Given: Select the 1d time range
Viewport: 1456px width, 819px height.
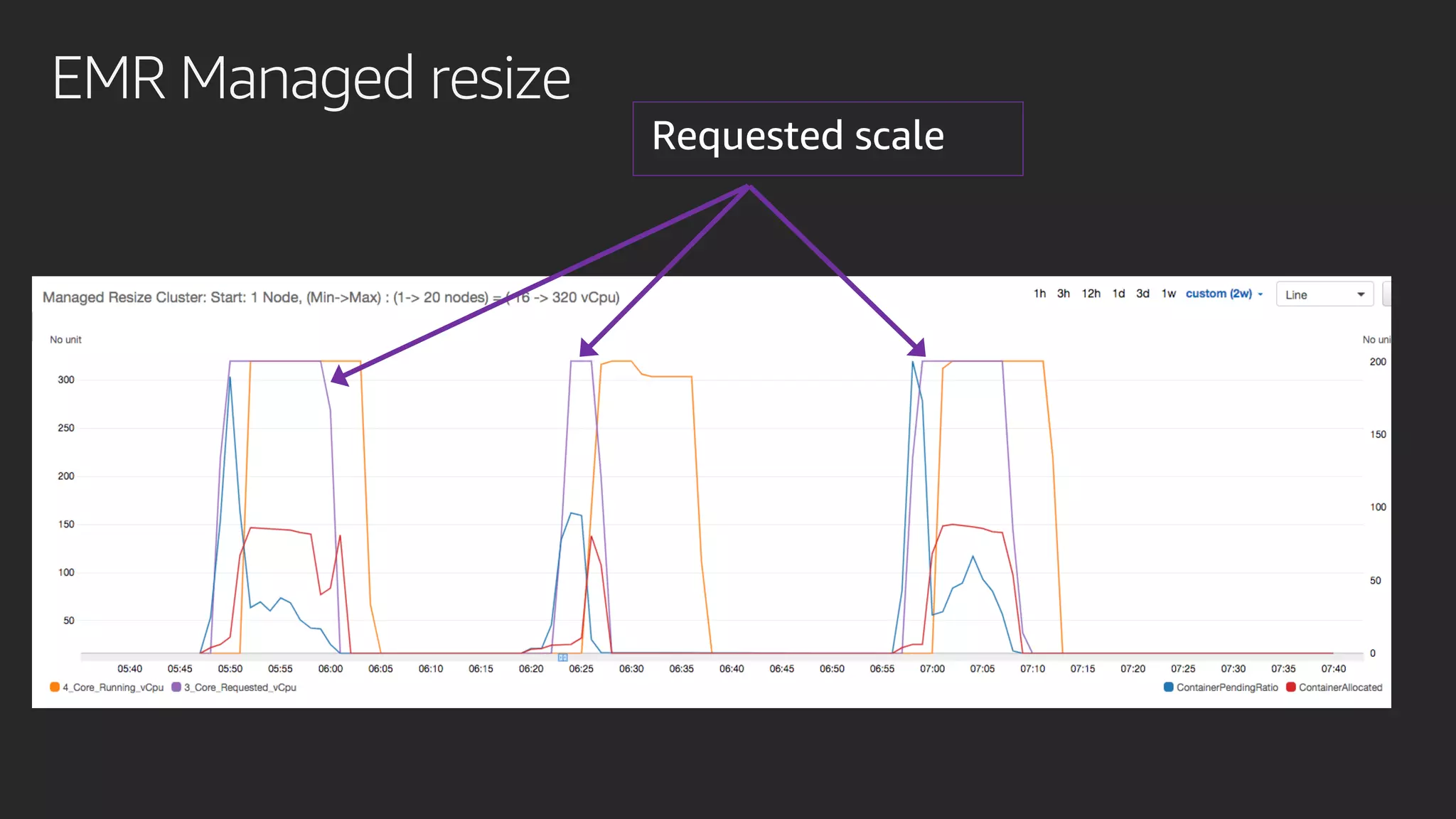Looking at the screenshot, I should 1118,294.
